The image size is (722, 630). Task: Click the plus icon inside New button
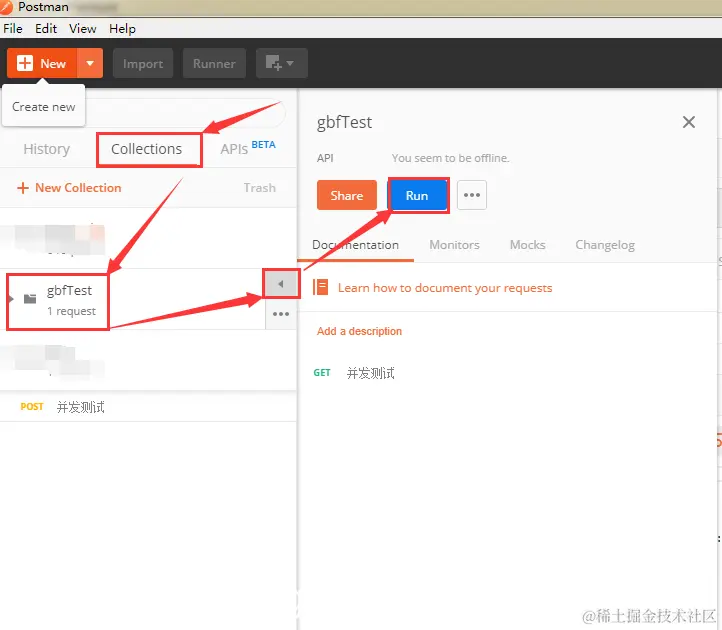25,63
